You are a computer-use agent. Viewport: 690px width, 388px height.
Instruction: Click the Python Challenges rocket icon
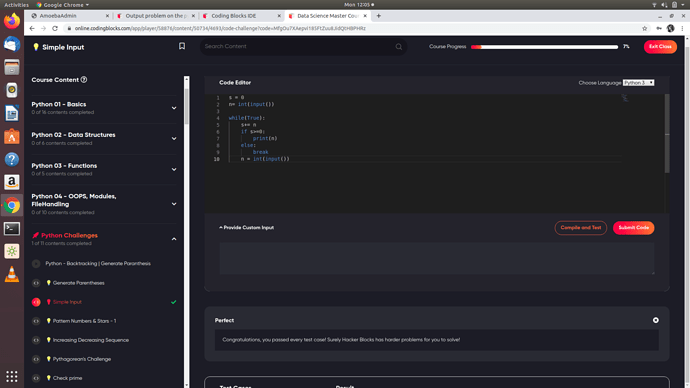36,235
